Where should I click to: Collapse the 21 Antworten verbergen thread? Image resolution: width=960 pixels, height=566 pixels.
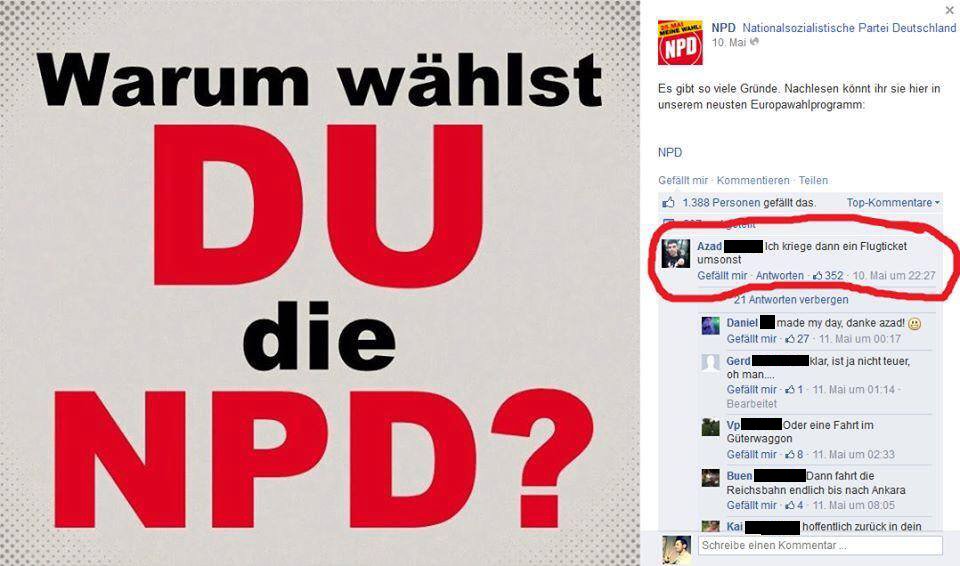coord(791,300)
